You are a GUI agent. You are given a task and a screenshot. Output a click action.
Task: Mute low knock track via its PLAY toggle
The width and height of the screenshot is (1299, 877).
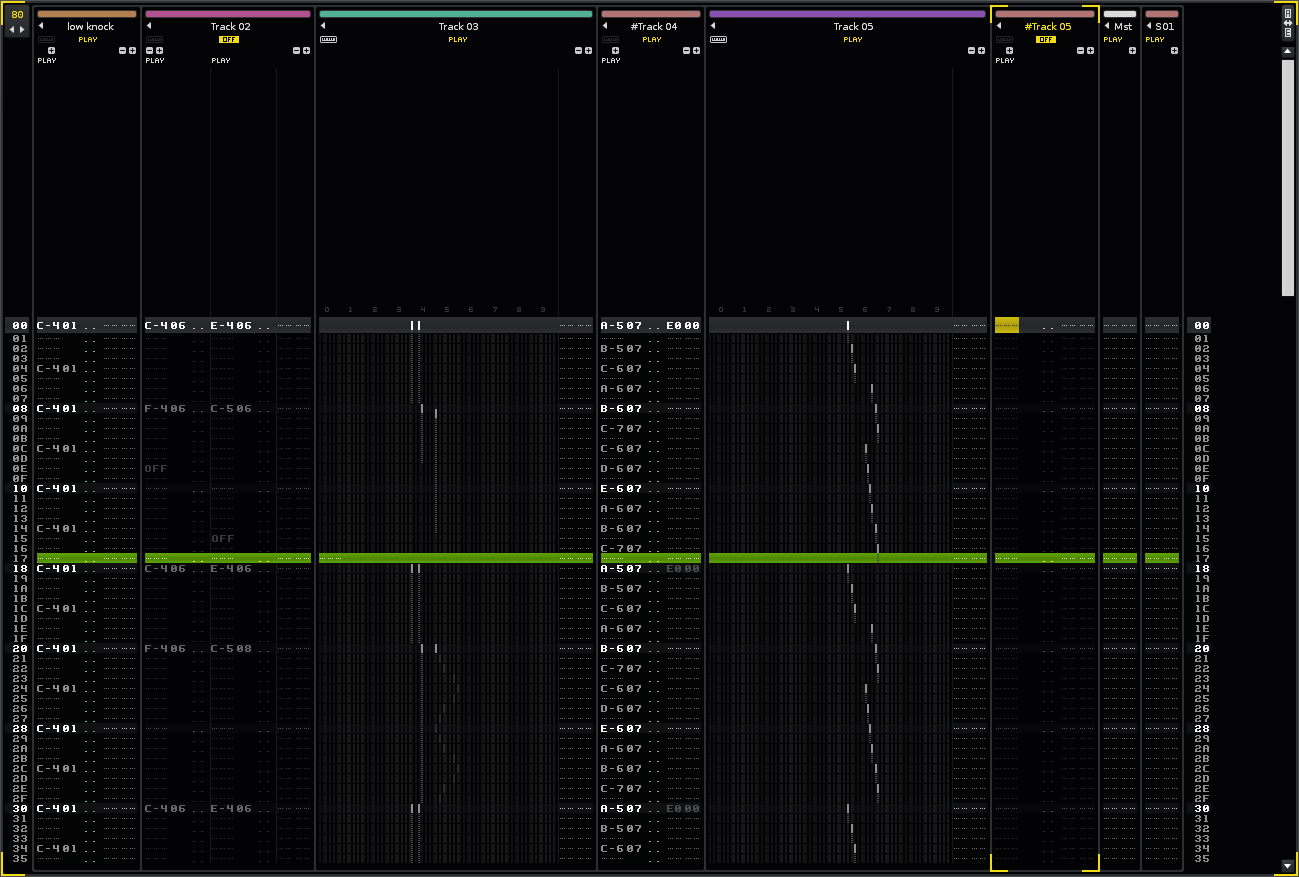point(88,39)
